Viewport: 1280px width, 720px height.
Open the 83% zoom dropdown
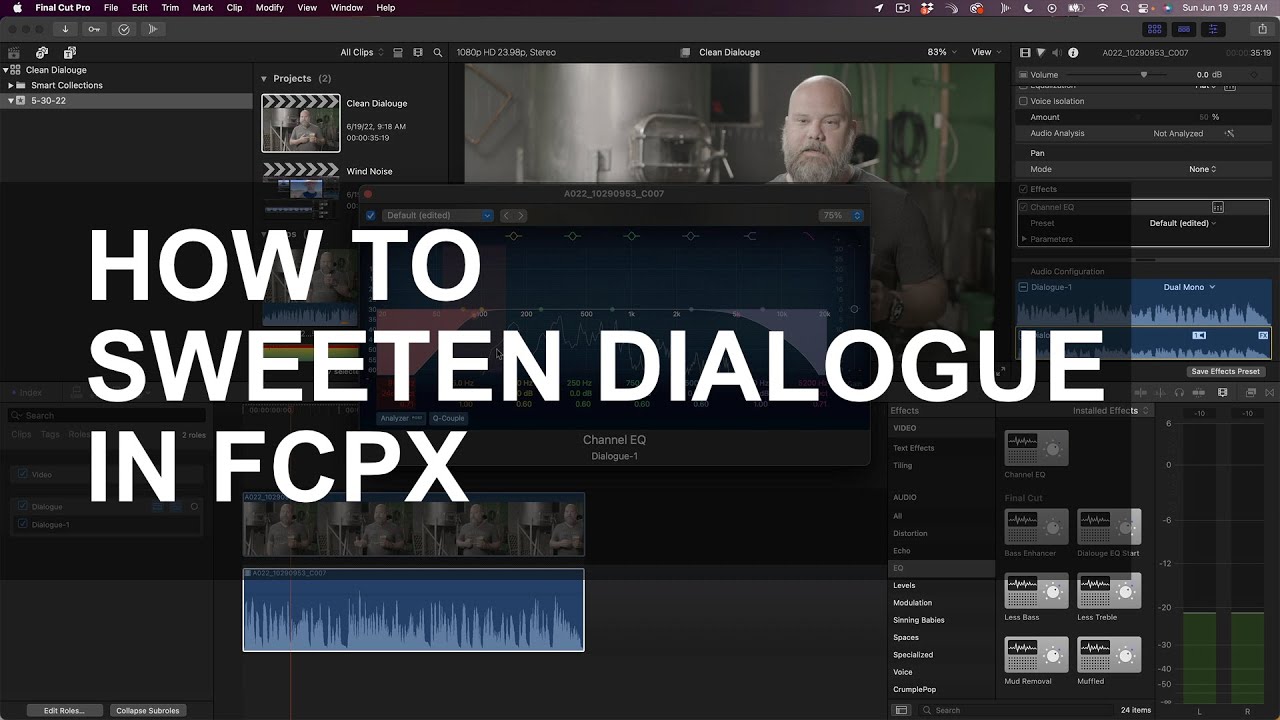pos(942,52)
